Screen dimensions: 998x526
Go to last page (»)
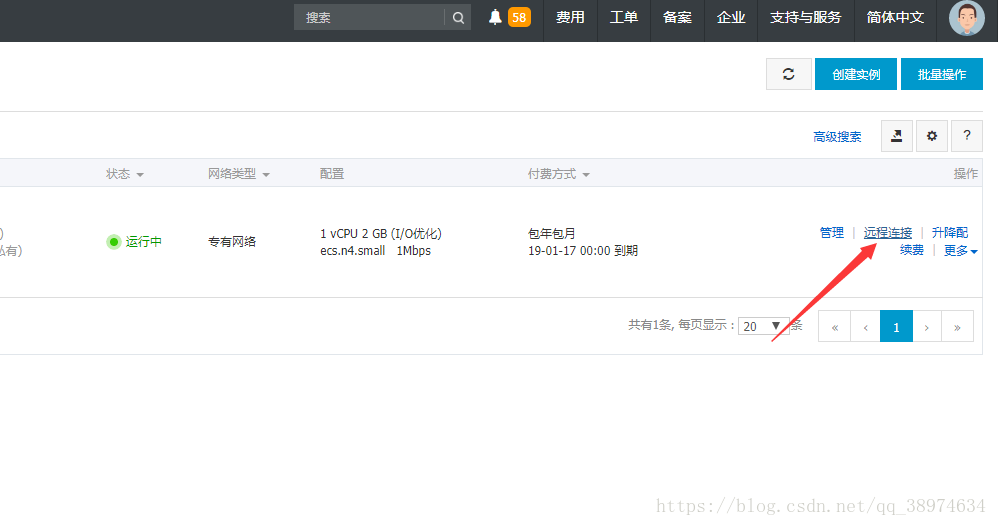point(957,326)
